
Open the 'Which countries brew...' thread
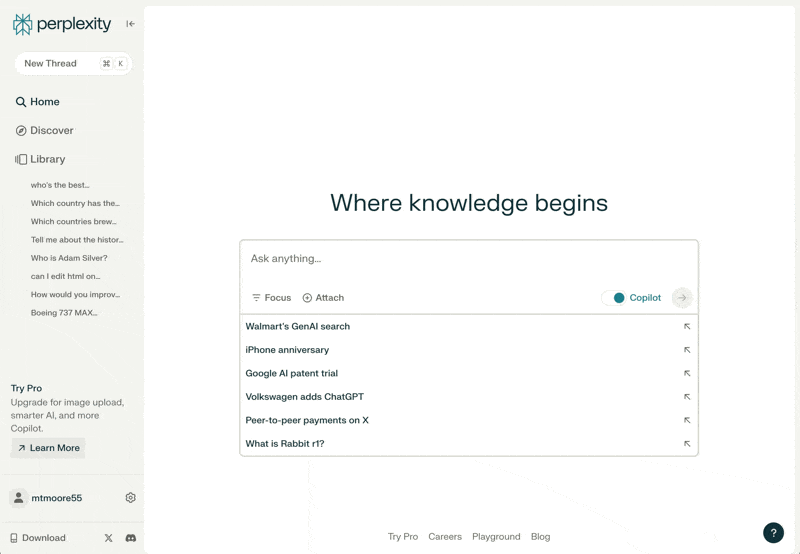(73, 222)
